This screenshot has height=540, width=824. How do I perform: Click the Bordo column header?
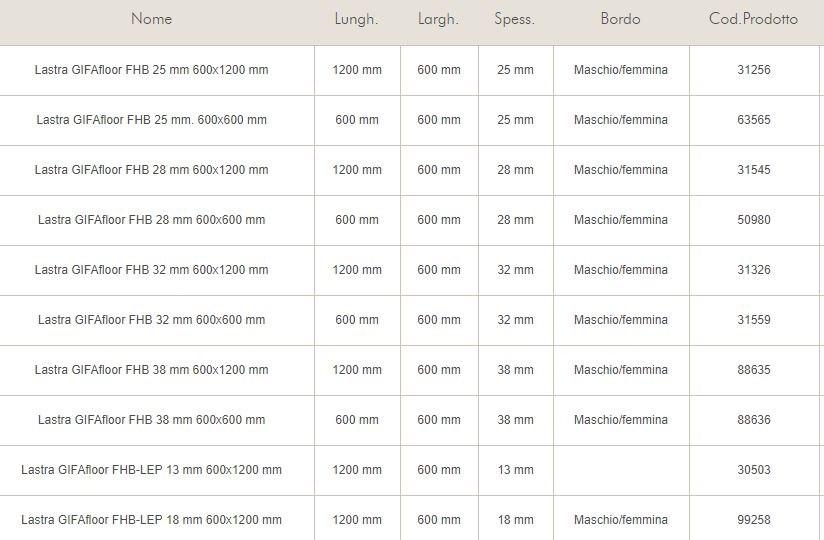coord(620,19)
